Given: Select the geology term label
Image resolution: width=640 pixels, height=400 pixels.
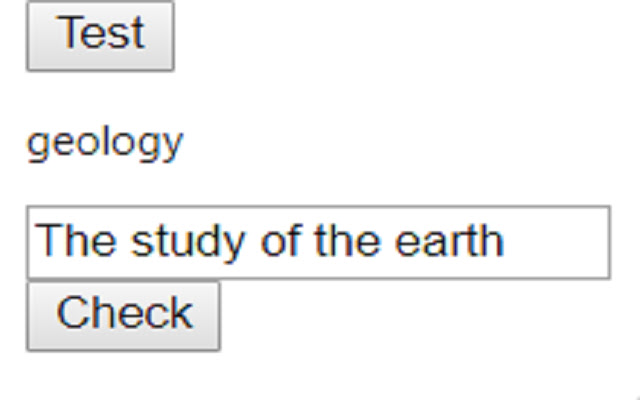Looking at the screenshot, I should point(105,142).
